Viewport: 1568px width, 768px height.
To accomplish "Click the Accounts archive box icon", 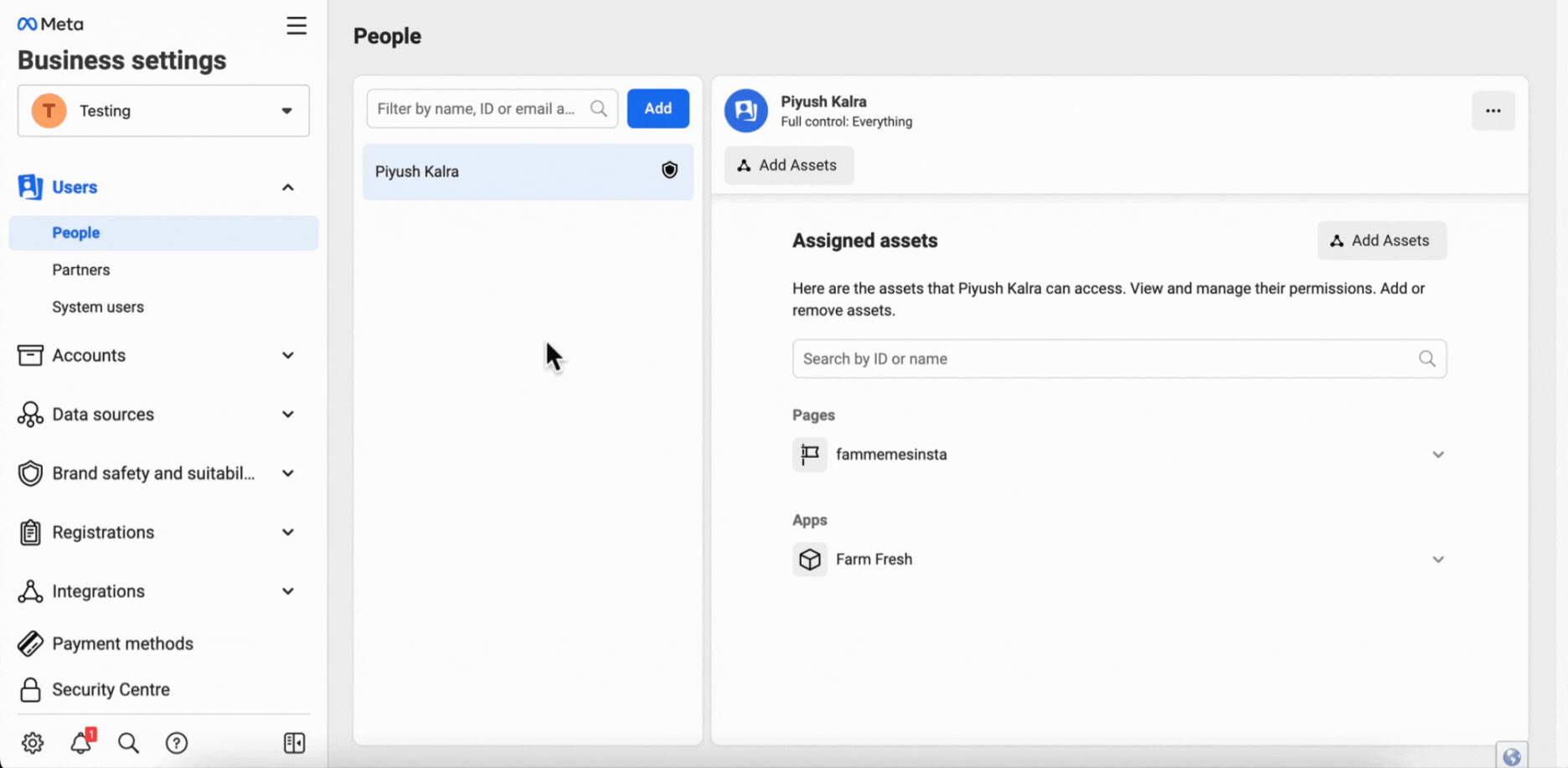I will click(30, 355).
